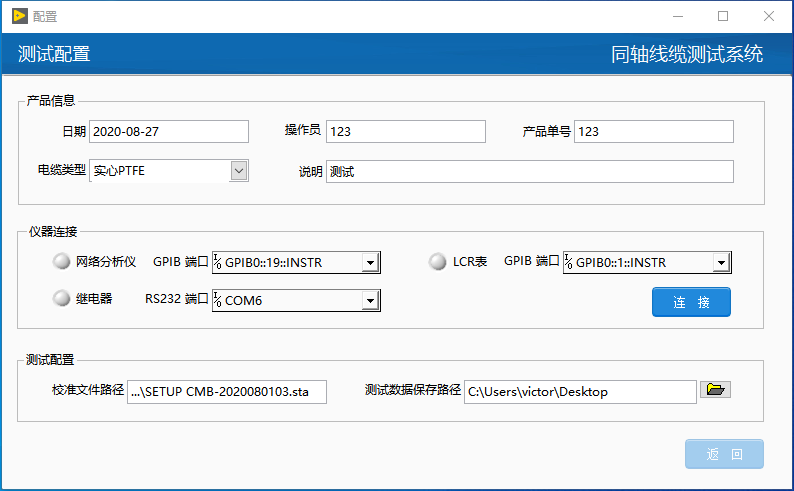The width and height of the screenshot is (794, 491).
Task: Click the I/O icon in network analyzer GPIB field
Action: pyautogui.click(x=218, y=263)
